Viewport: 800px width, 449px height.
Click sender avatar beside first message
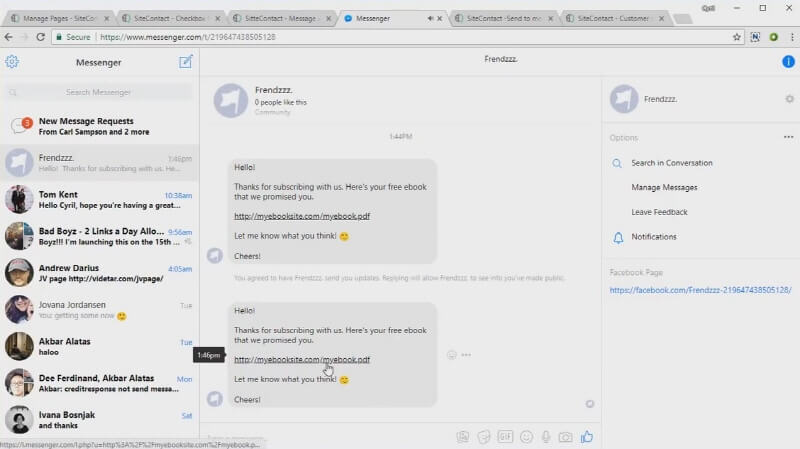click(x=215, y=255)
